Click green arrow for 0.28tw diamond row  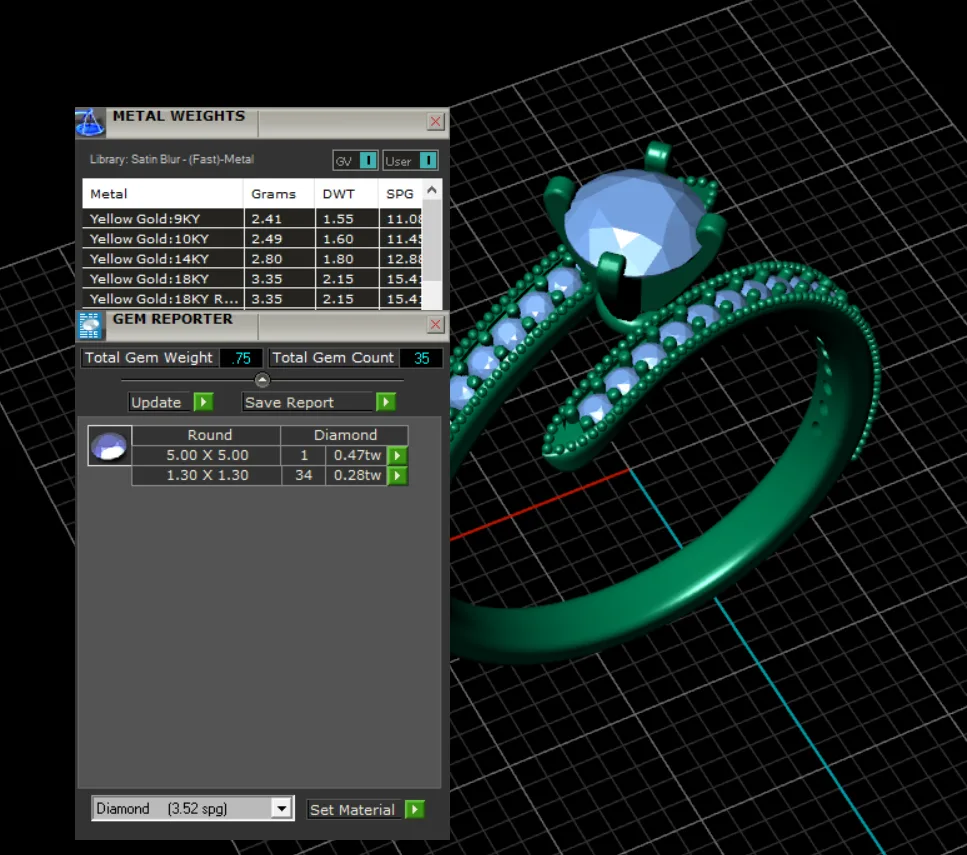[398, 476]
